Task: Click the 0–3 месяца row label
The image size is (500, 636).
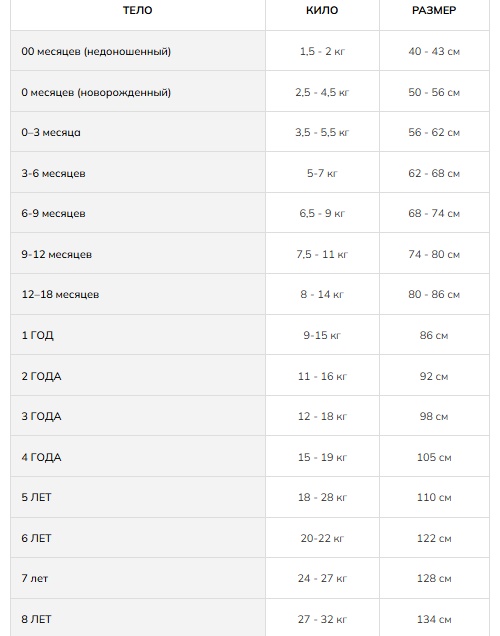Action: pyautogui.click(x=51, y=133)
